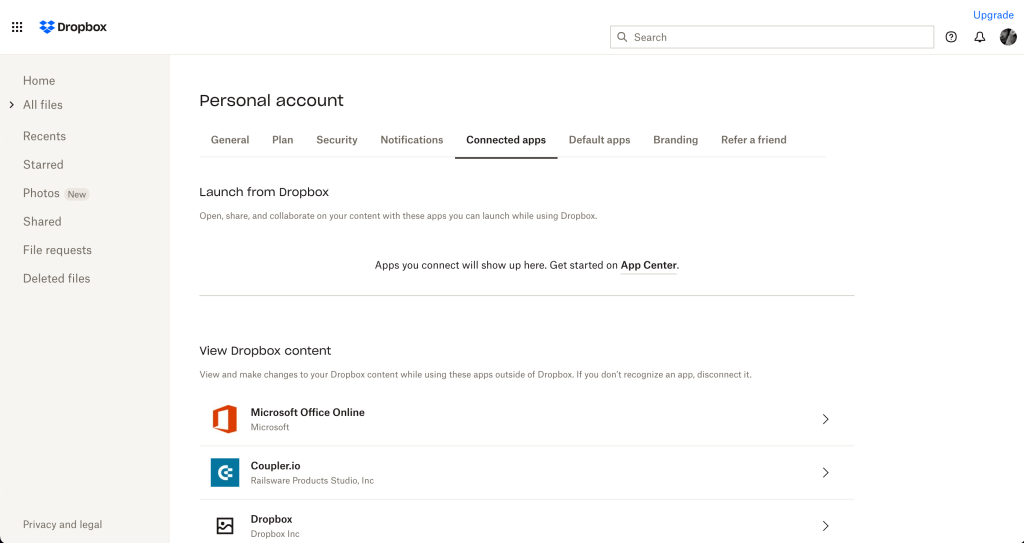Go to Home in sidebar
Image resolution: width=1024 pixels, height=543 pixels.
click(39, 80)
